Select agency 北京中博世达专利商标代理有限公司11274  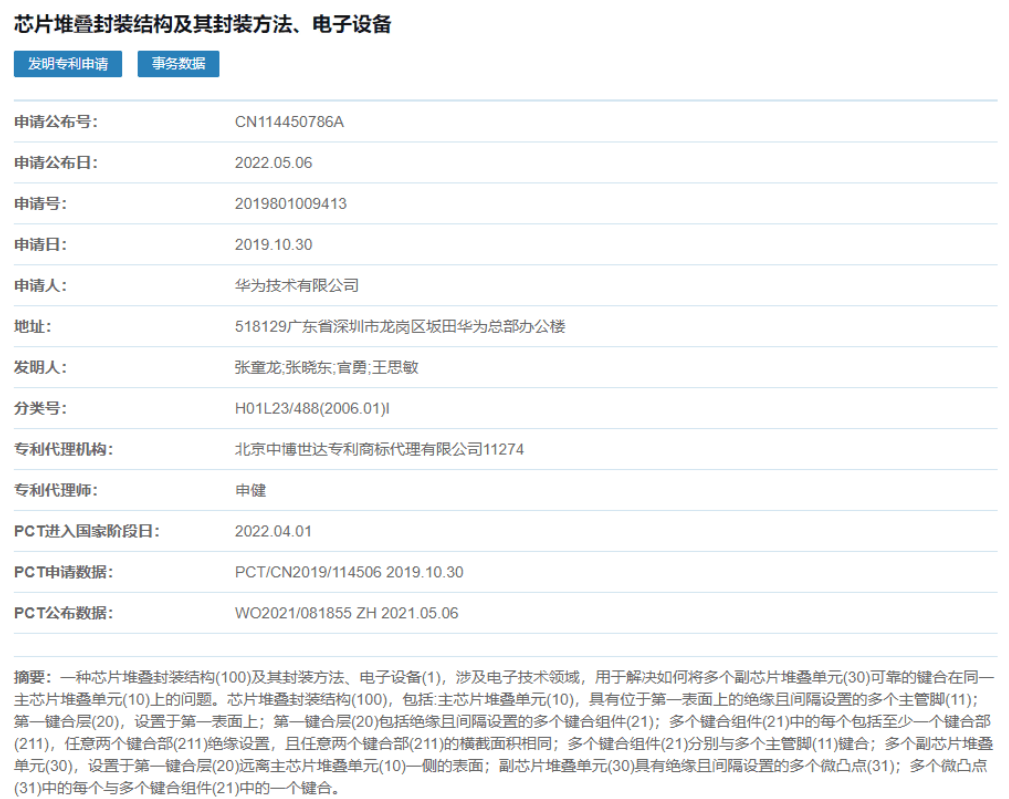pos(379,449)
